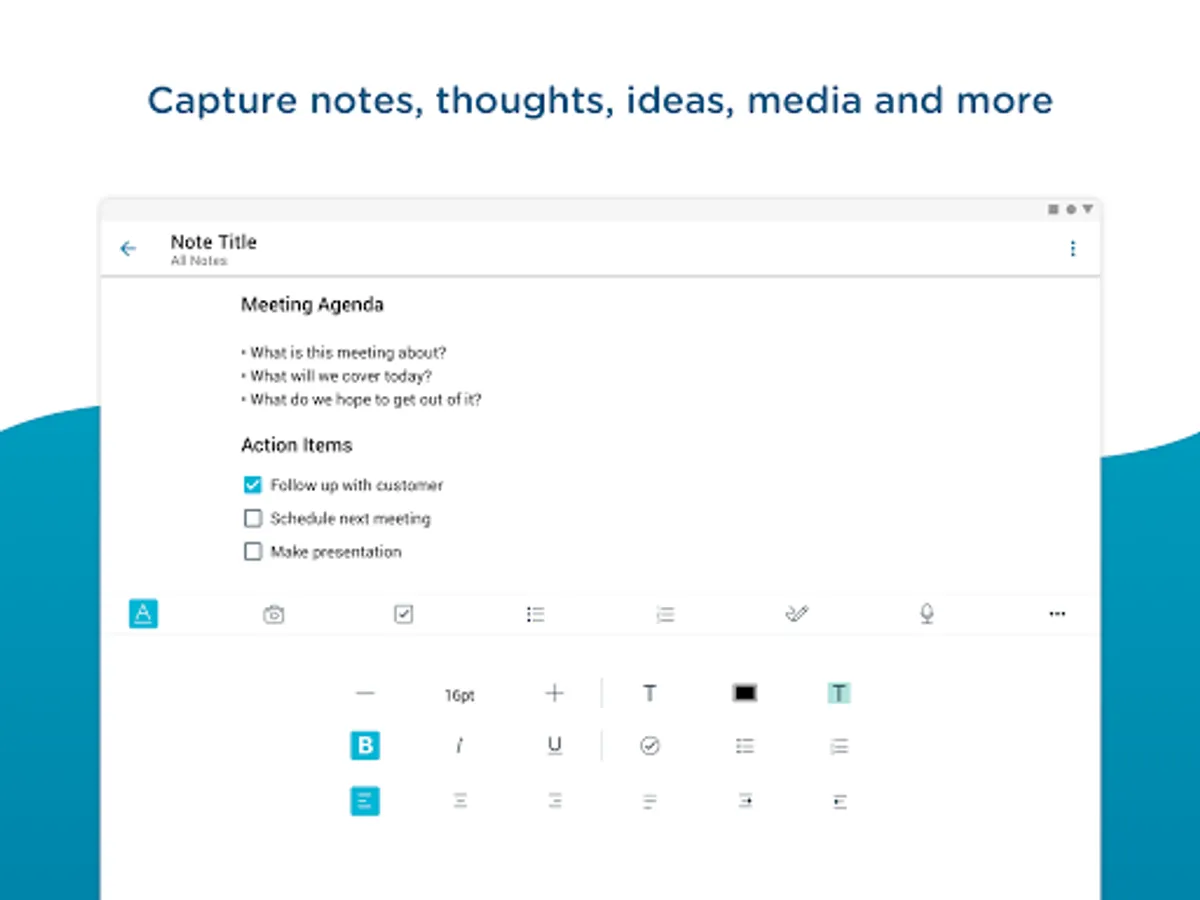Apply the text highlight color
Viewport: 1200px width, 900px height.
tap(839, 693)
